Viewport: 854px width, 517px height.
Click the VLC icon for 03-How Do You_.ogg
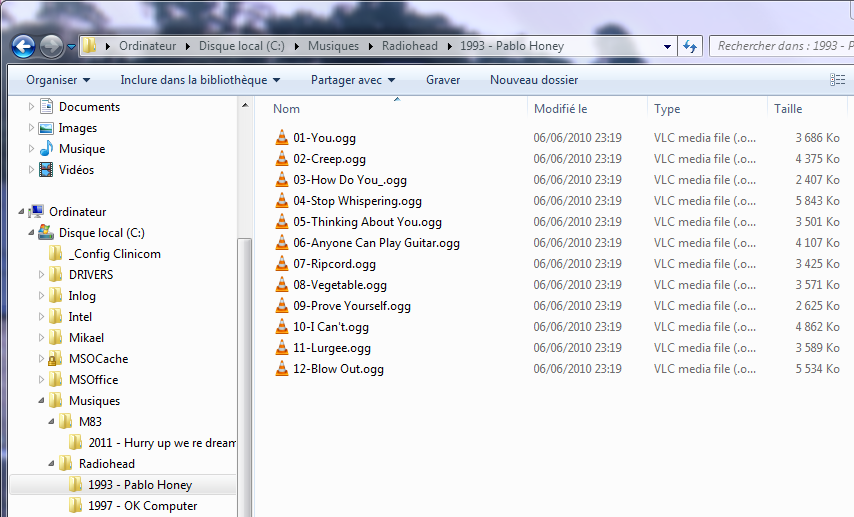[x=282, y=179]
